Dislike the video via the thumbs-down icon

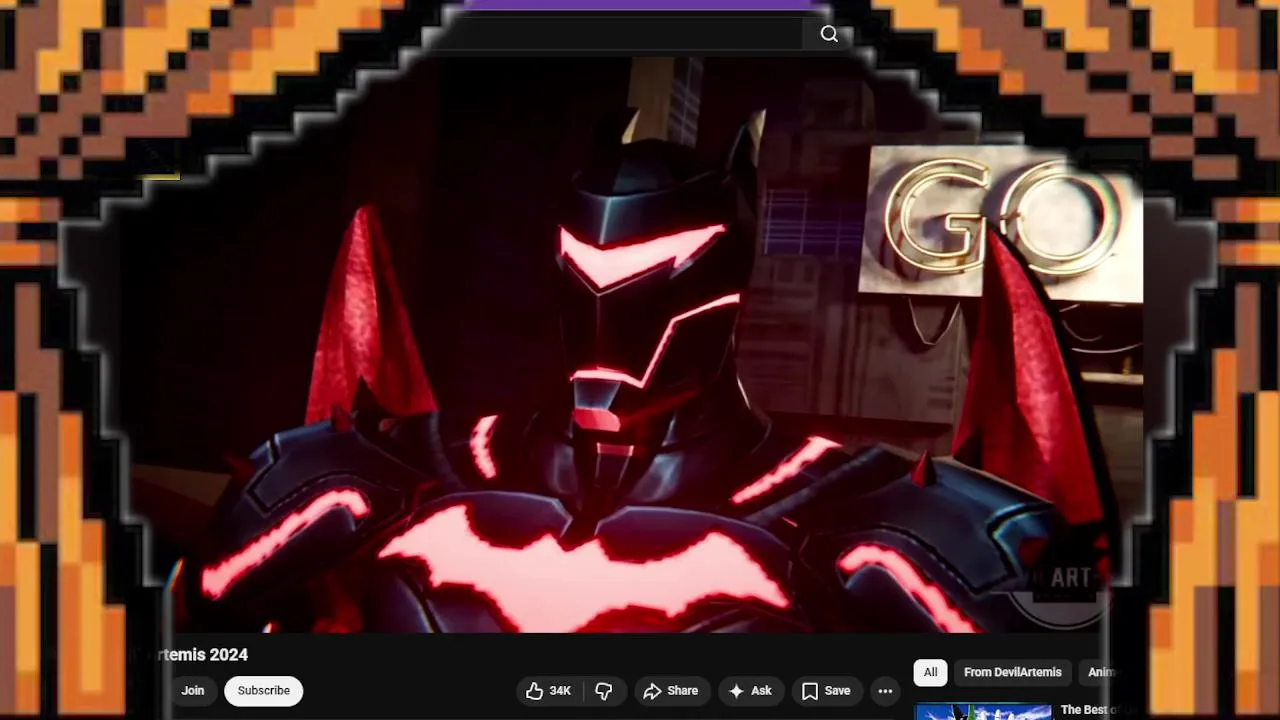[x=604, y=691]
